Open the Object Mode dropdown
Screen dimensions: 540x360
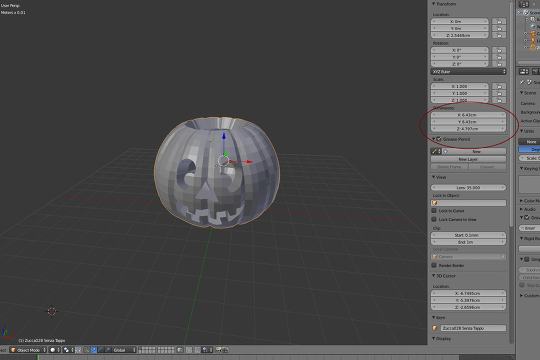[28, 350]
